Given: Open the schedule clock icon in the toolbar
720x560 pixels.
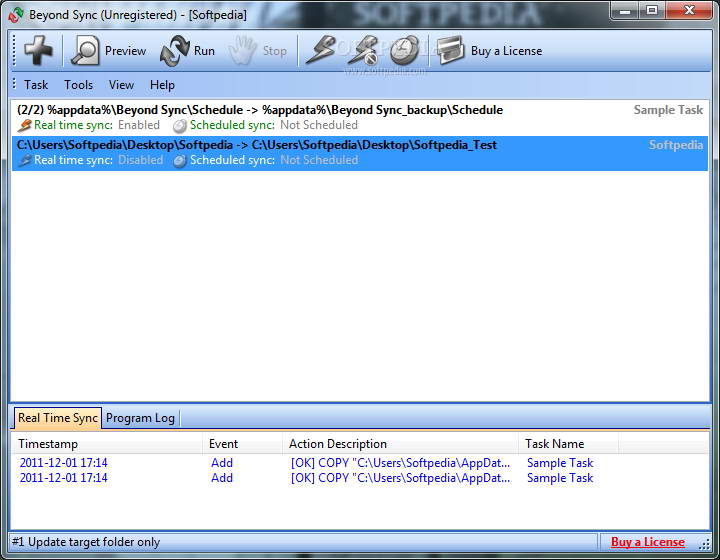Looking at the screenshot, I should coord(405,50).
